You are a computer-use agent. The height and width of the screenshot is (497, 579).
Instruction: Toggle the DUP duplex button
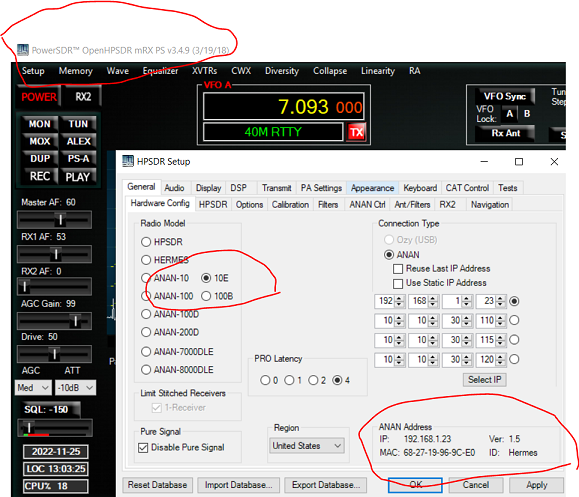(40, 158)
